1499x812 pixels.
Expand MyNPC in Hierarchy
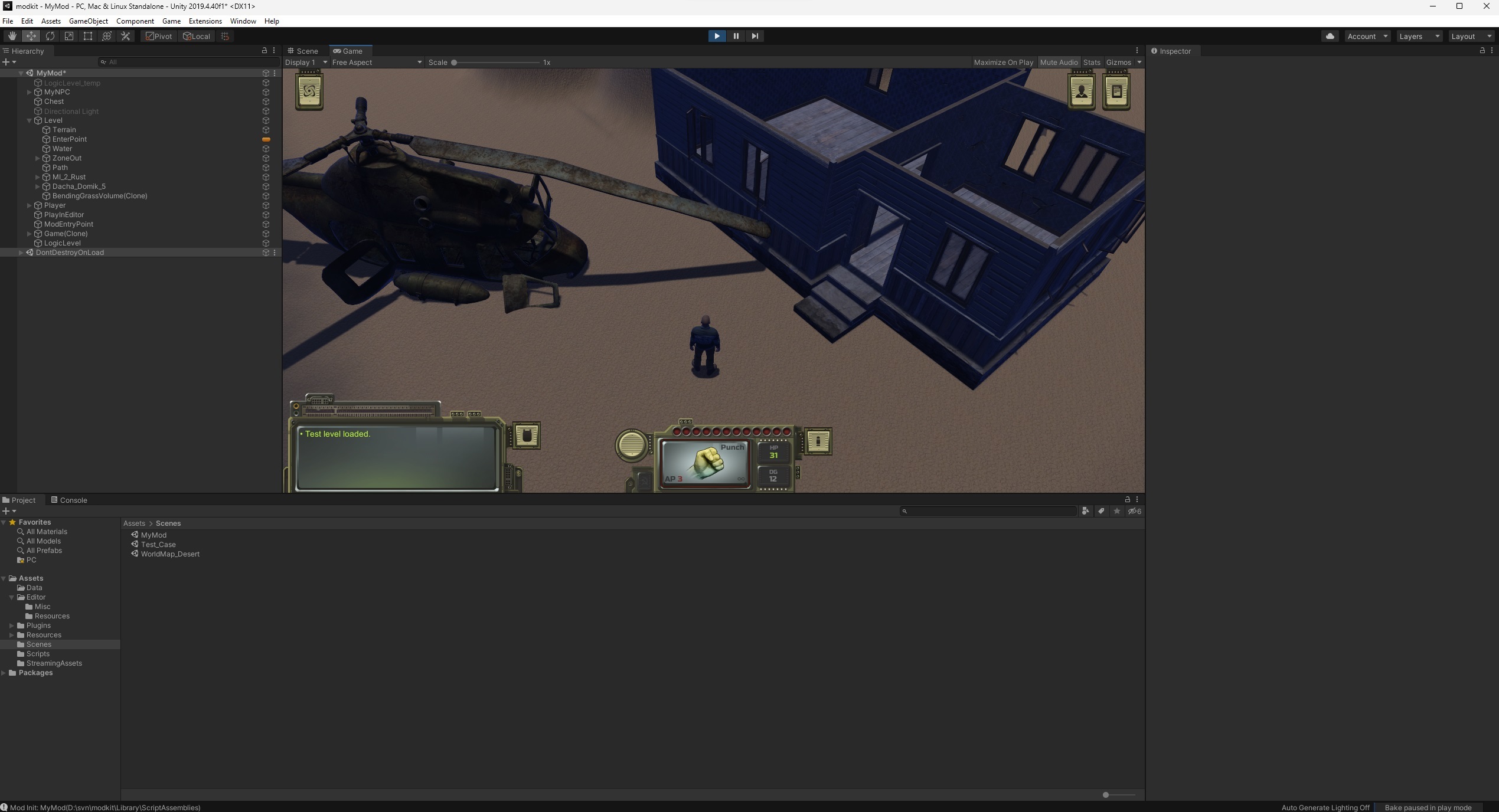(x=30, y=92)
